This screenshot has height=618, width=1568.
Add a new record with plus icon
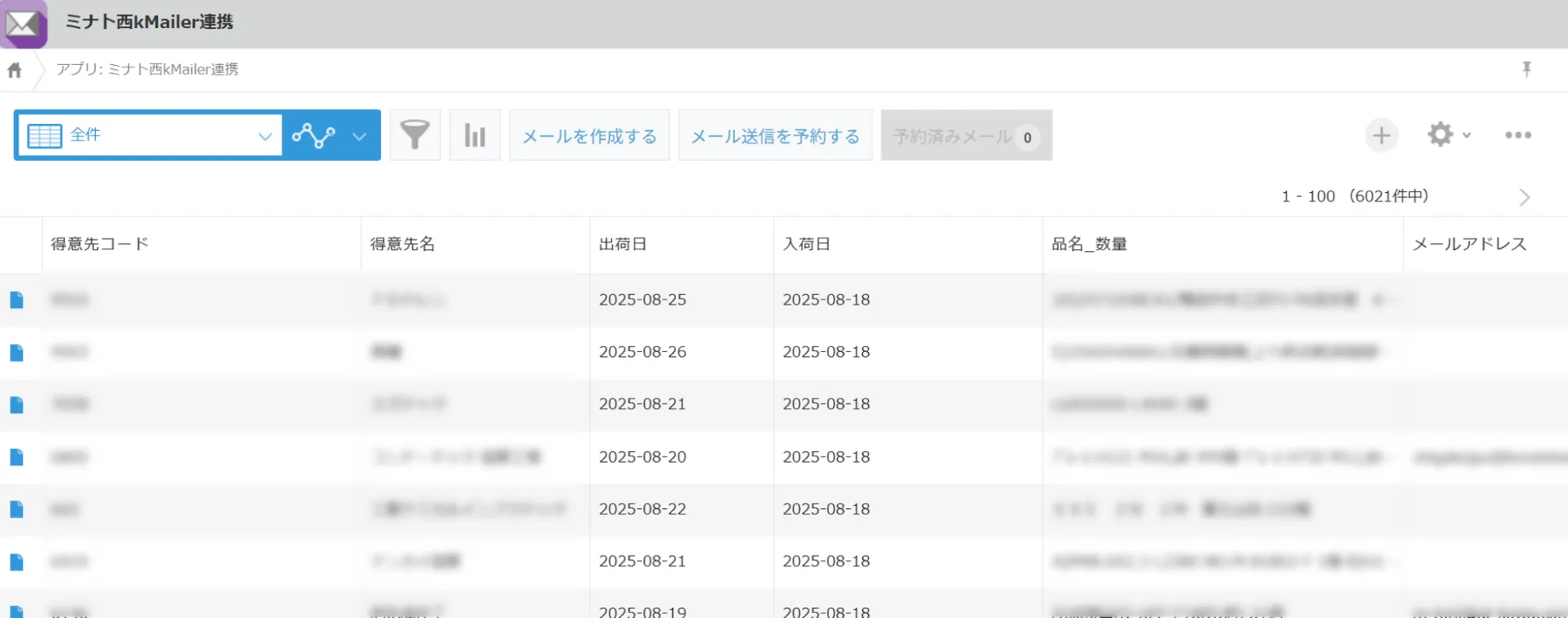point(1381,136)
